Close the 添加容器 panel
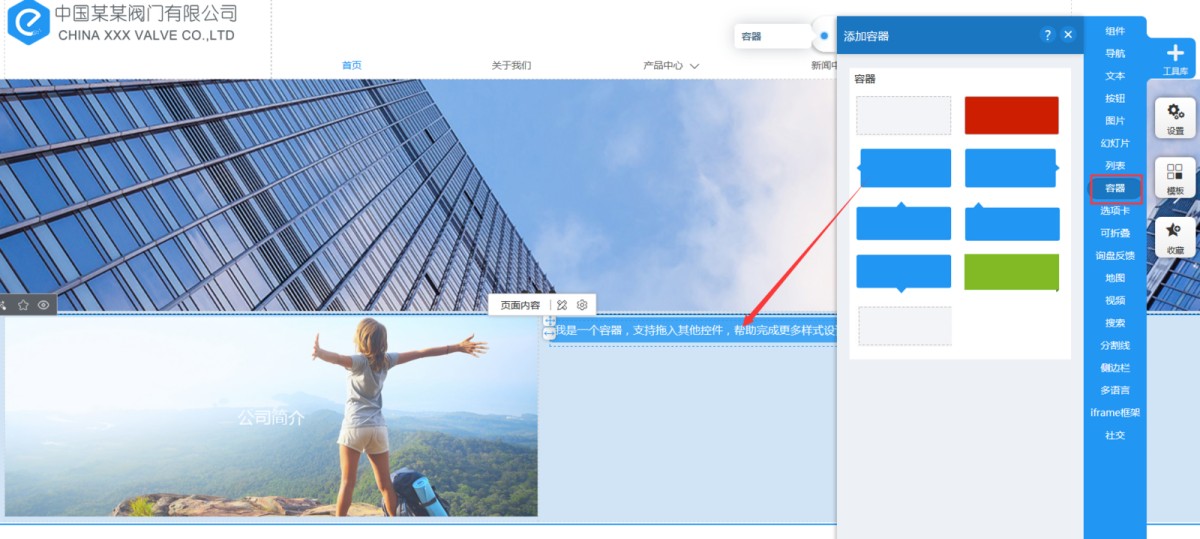The width and height of the screenshot is (1200, 539). pyautogui.click(x=1068, y=35)
